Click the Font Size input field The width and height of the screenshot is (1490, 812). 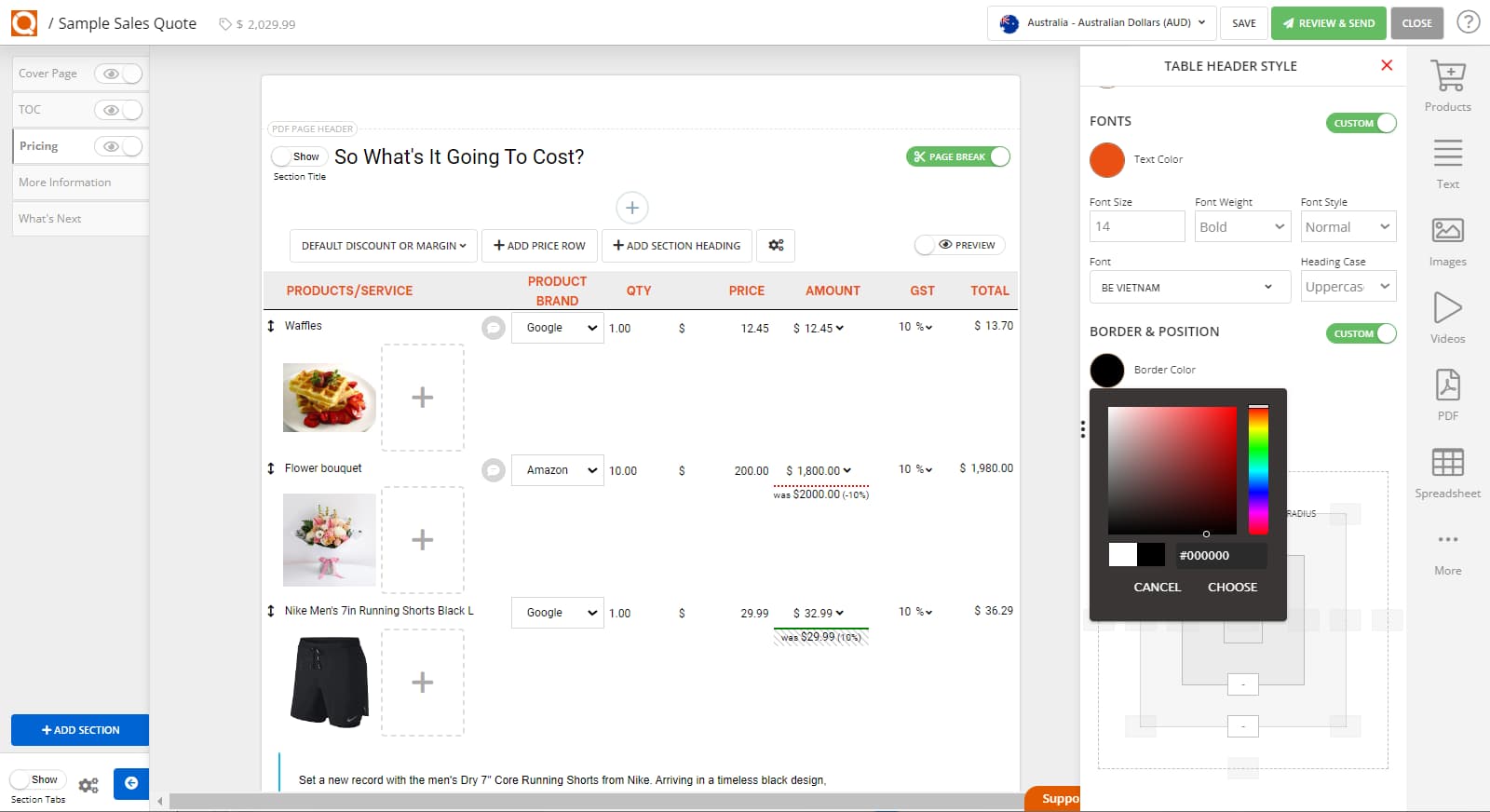click(x=1137, y=226)
